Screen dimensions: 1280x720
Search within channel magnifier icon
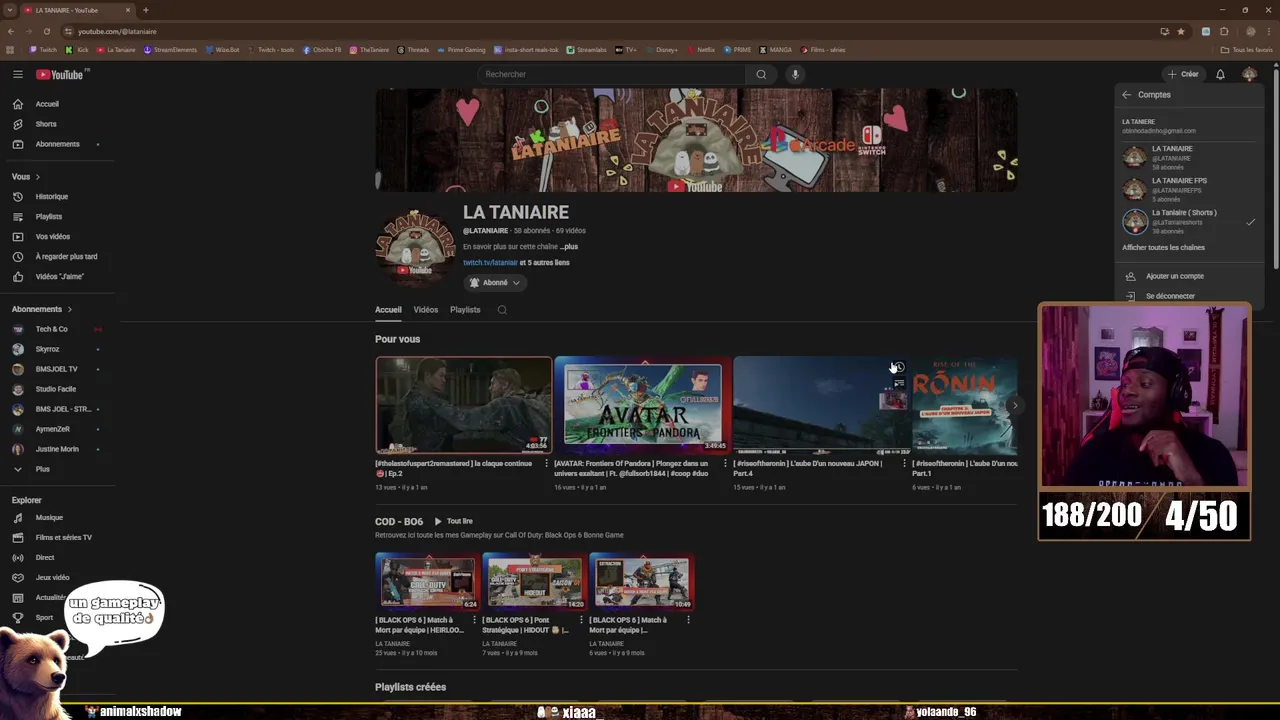pyautogui.click(x=502, y=310)
